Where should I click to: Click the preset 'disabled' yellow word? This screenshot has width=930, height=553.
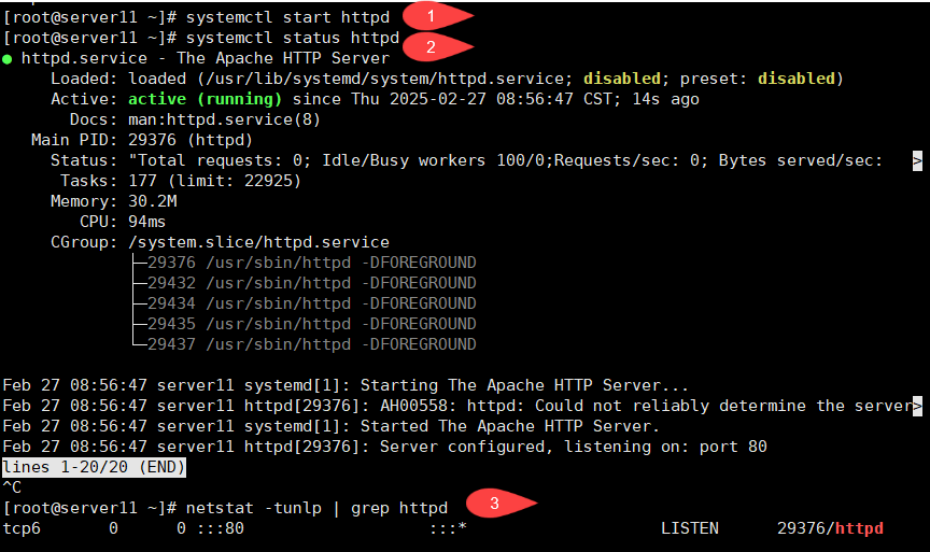pos(796,78)
